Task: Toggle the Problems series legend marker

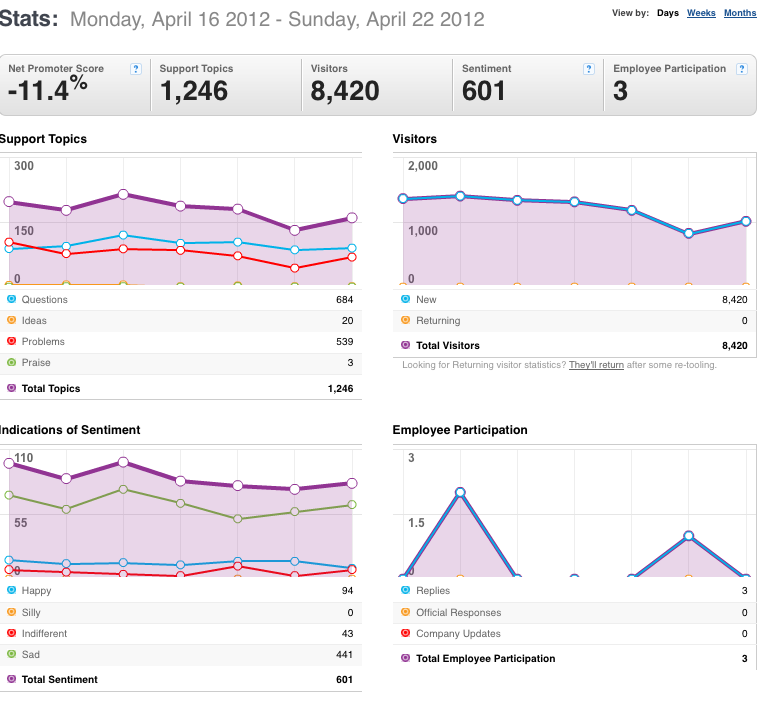Action: tap(12, 341)
